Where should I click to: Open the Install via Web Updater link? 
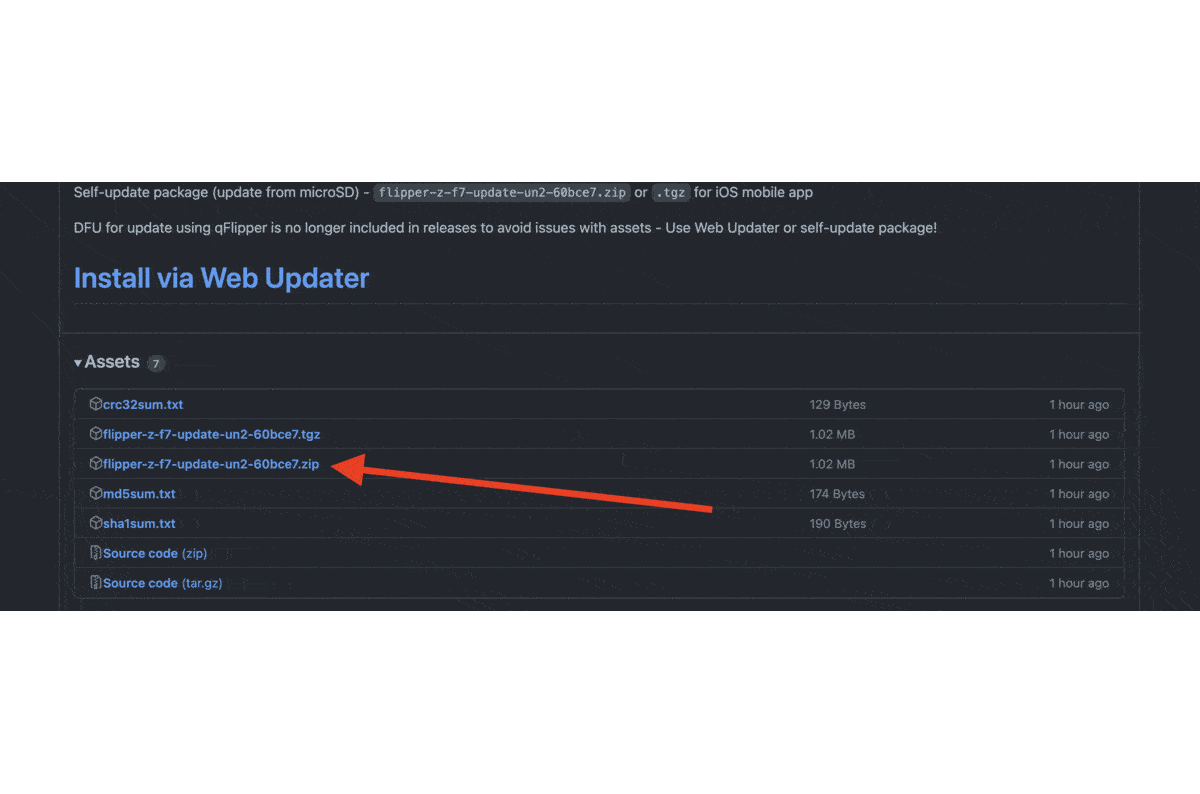221,278
